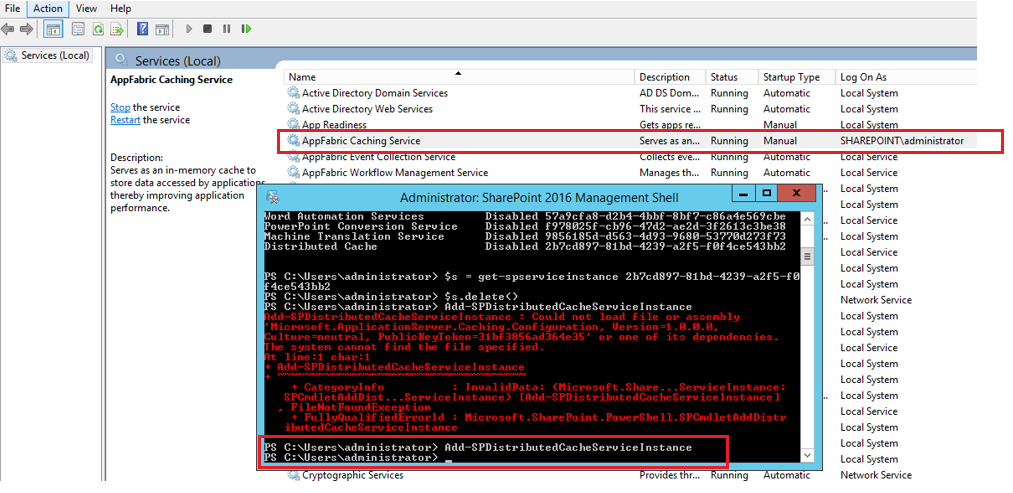Click the Start Service play icon
Image resolution: width=1013 pixels, height=493 pixels.
coord(189,28)
